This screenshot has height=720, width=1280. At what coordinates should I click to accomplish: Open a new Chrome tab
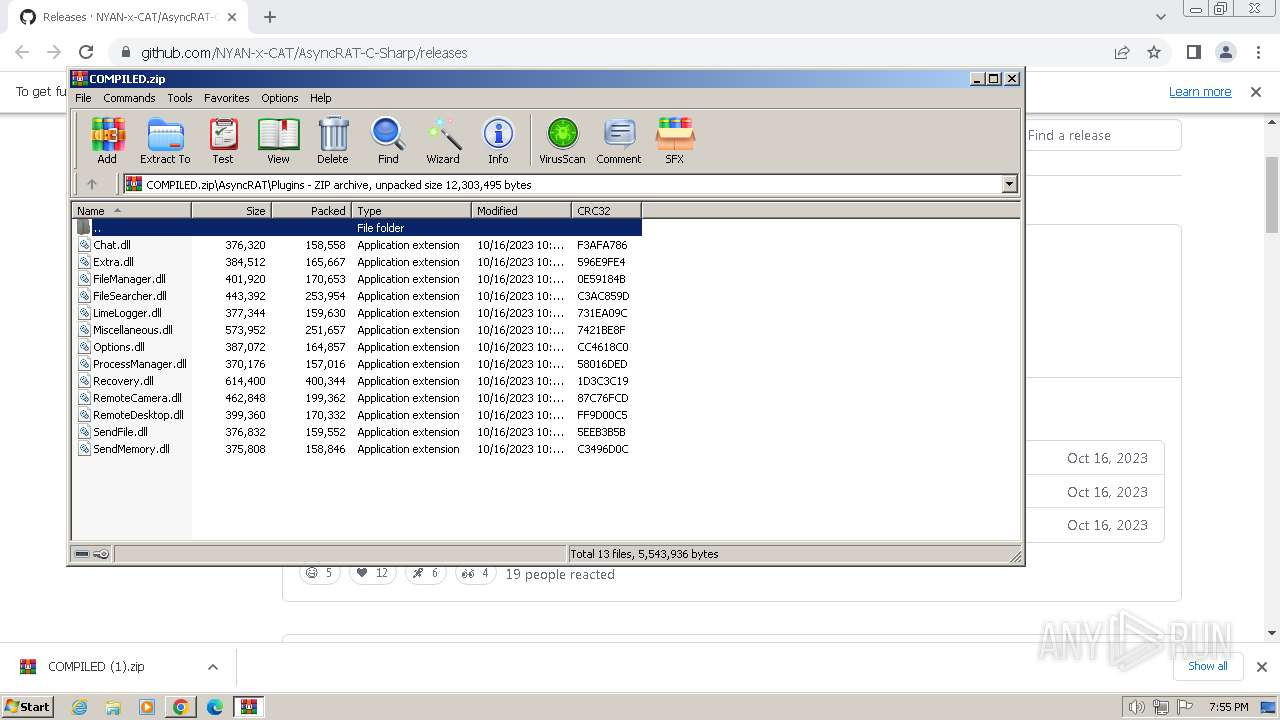[270, 17]
